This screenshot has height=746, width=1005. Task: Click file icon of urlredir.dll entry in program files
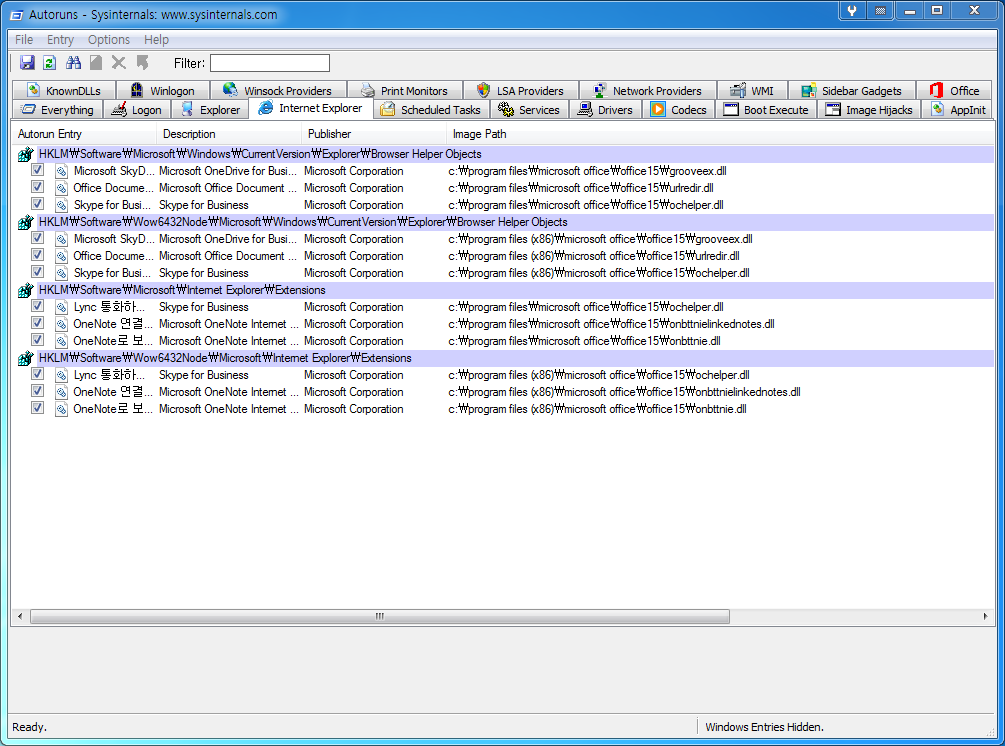[x=61, y=188]
